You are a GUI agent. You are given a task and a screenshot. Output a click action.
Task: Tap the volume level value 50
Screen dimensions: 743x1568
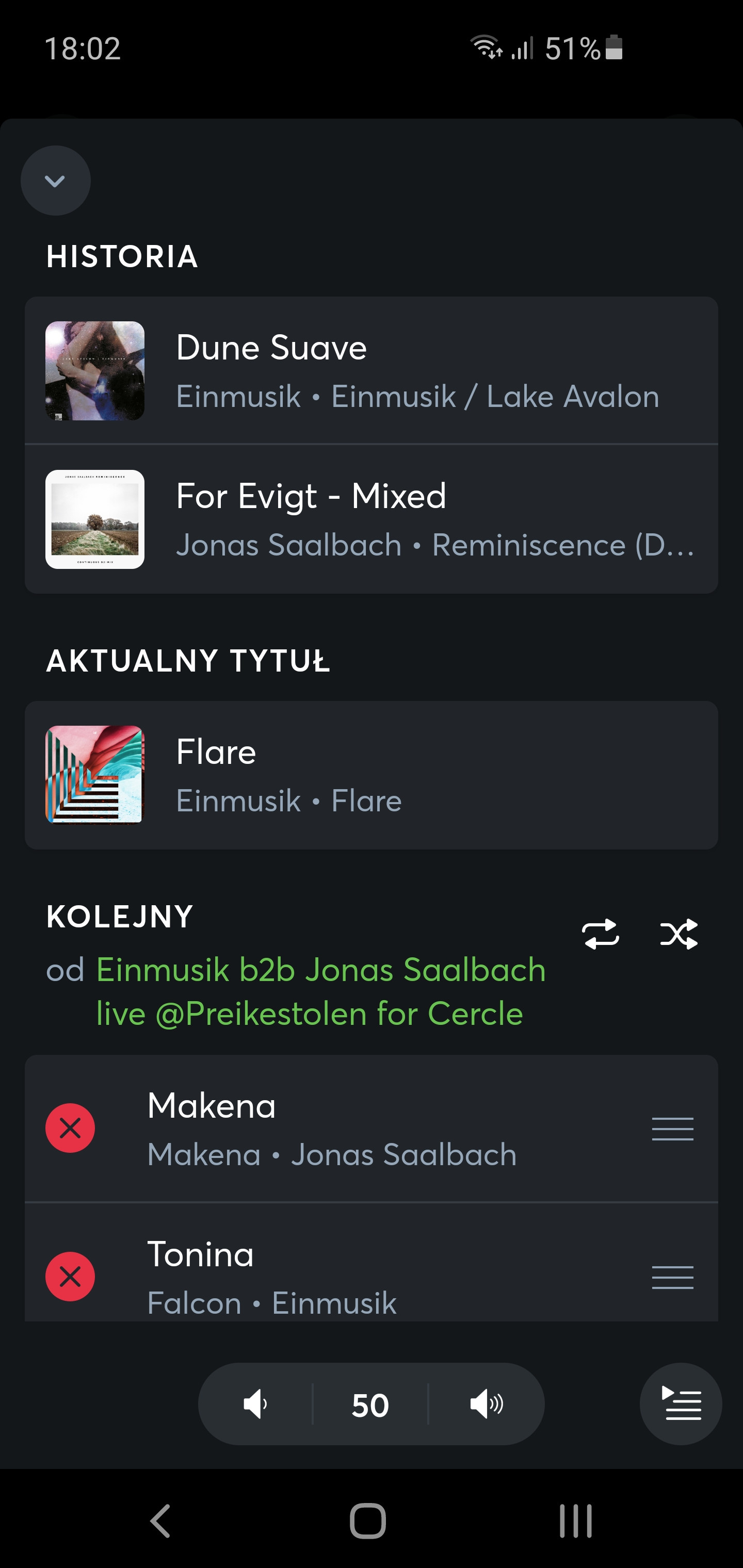tap(370, 1406)
